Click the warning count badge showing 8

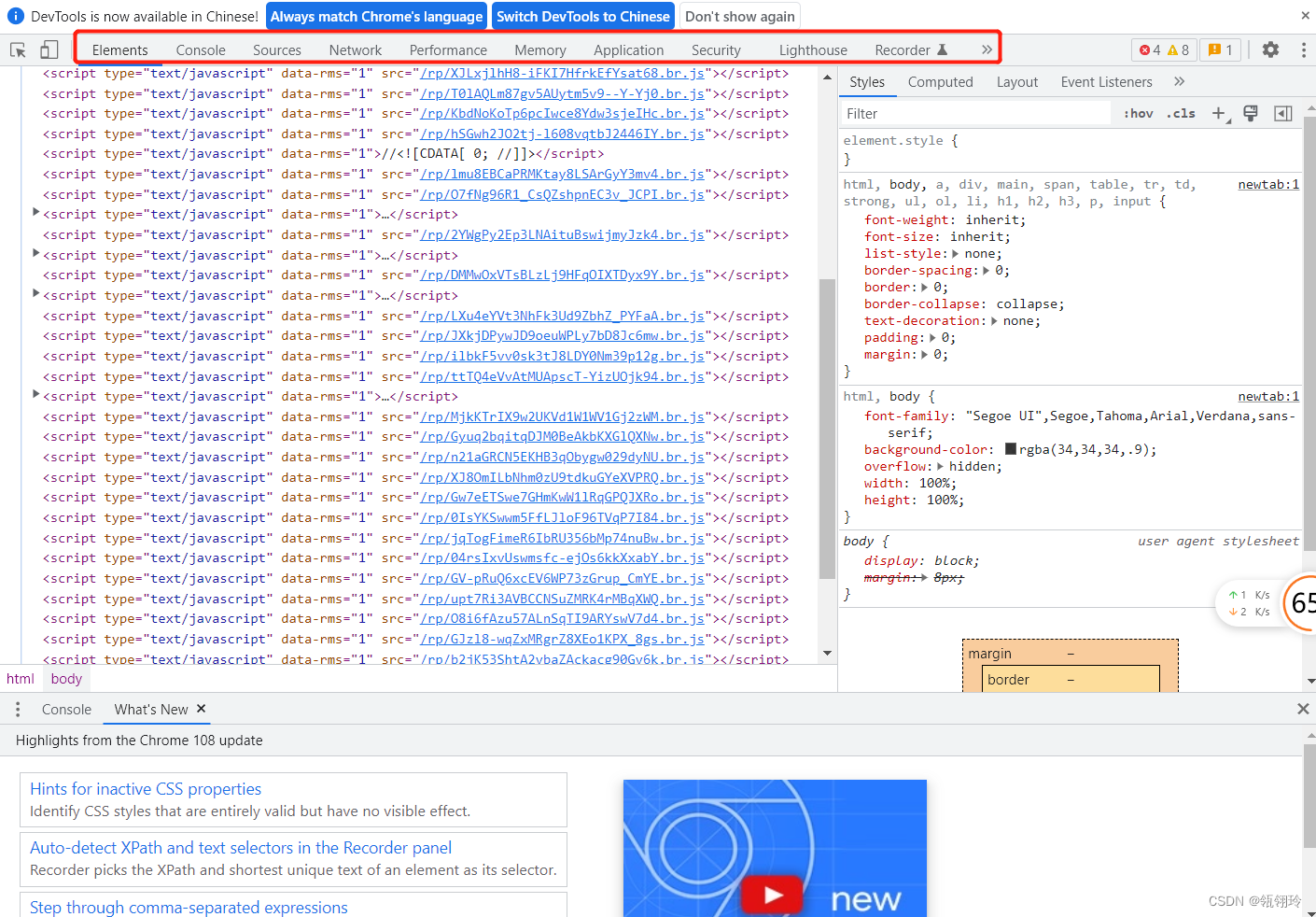pyautogui.click(x=1179, y=50)
